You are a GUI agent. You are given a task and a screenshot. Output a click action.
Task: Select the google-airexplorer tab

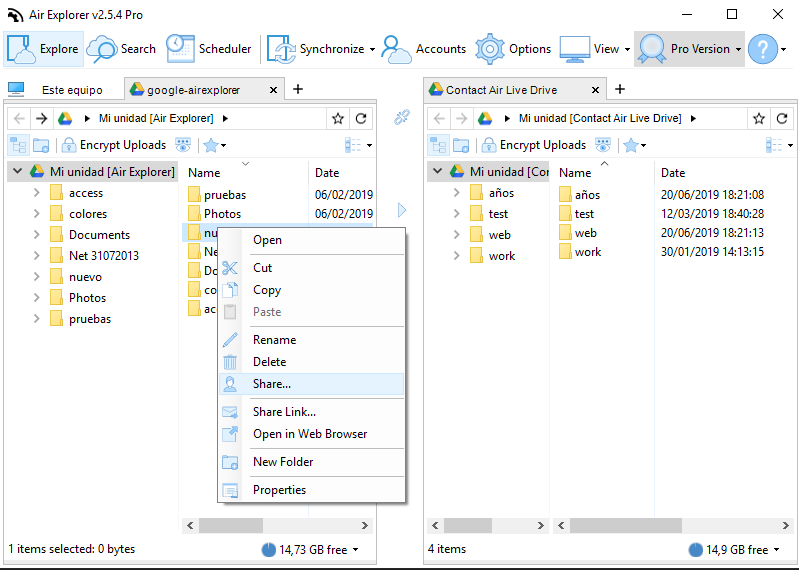click(x=194, y=90)
